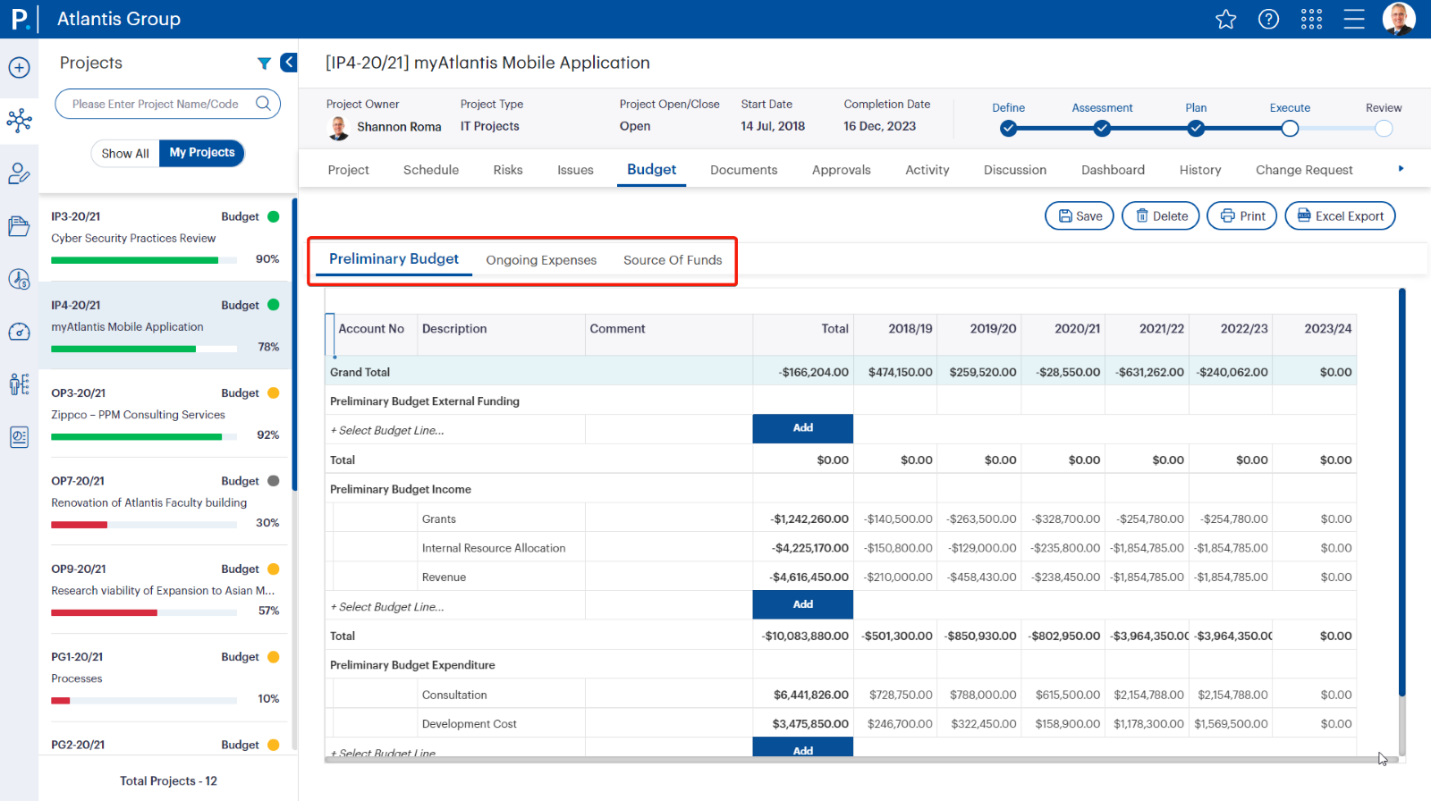Screen dimensions: 1431x801
Task: Open the clock dollar icon in sidebar
Action: 19,279
